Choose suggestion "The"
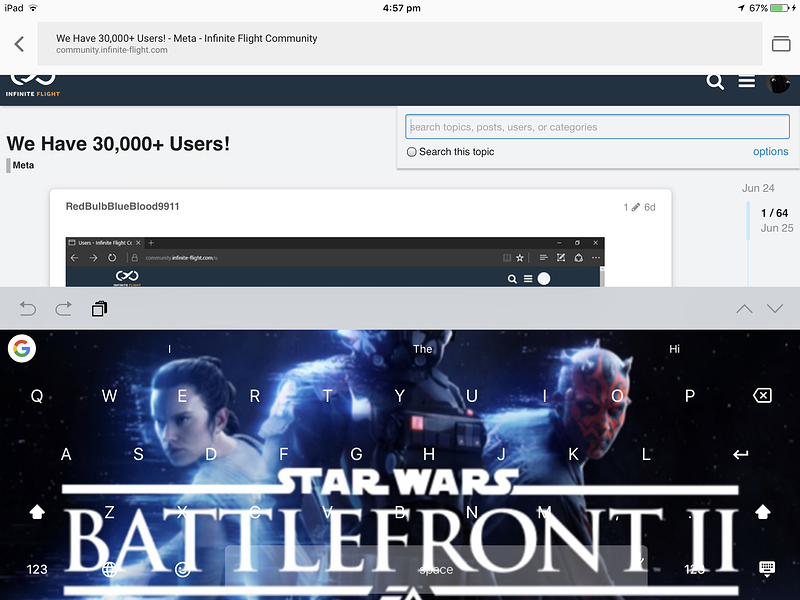This screenshot has height=600, width=800. tap(422, 349)
